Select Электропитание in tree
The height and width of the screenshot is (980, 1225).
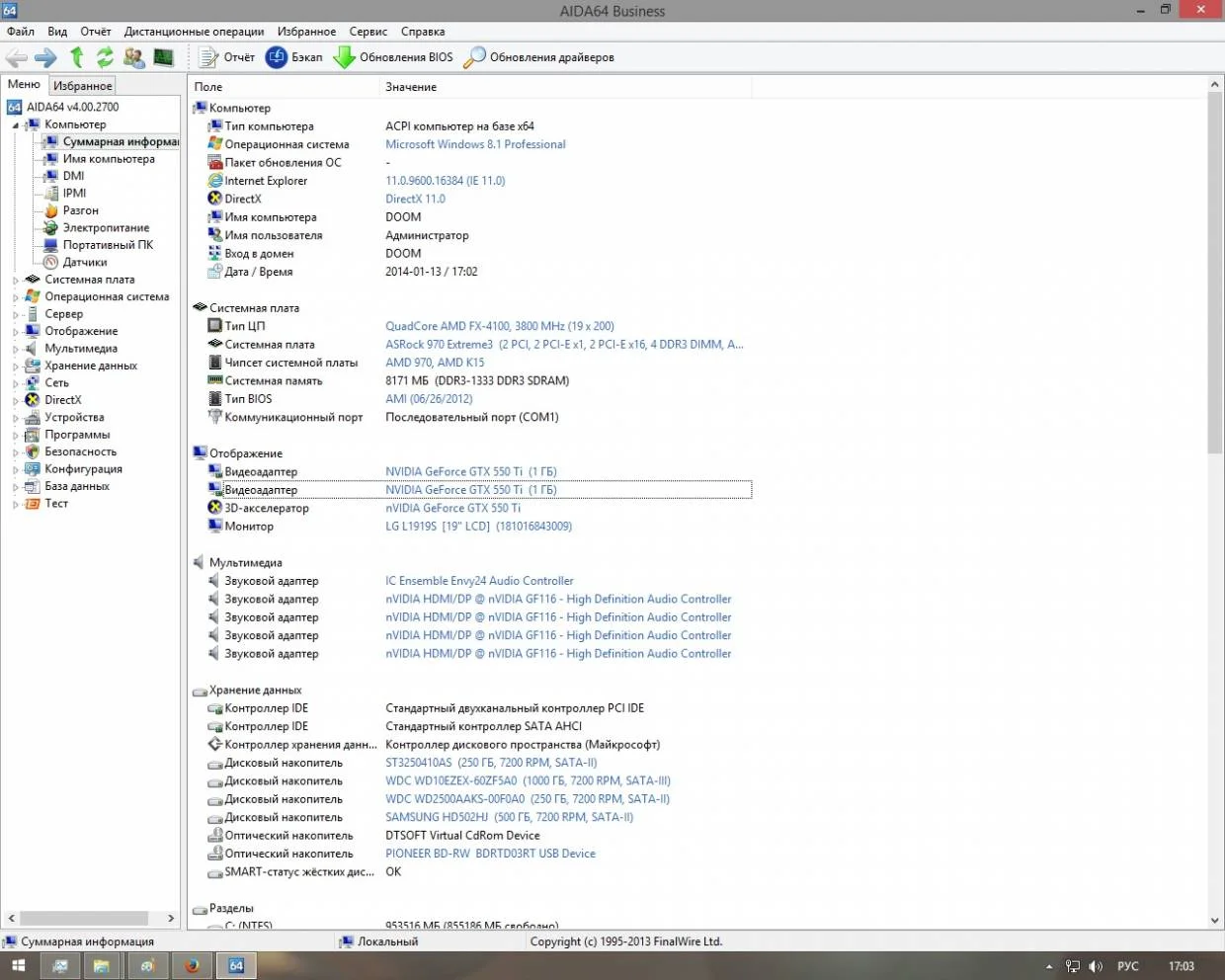[106, 228]
